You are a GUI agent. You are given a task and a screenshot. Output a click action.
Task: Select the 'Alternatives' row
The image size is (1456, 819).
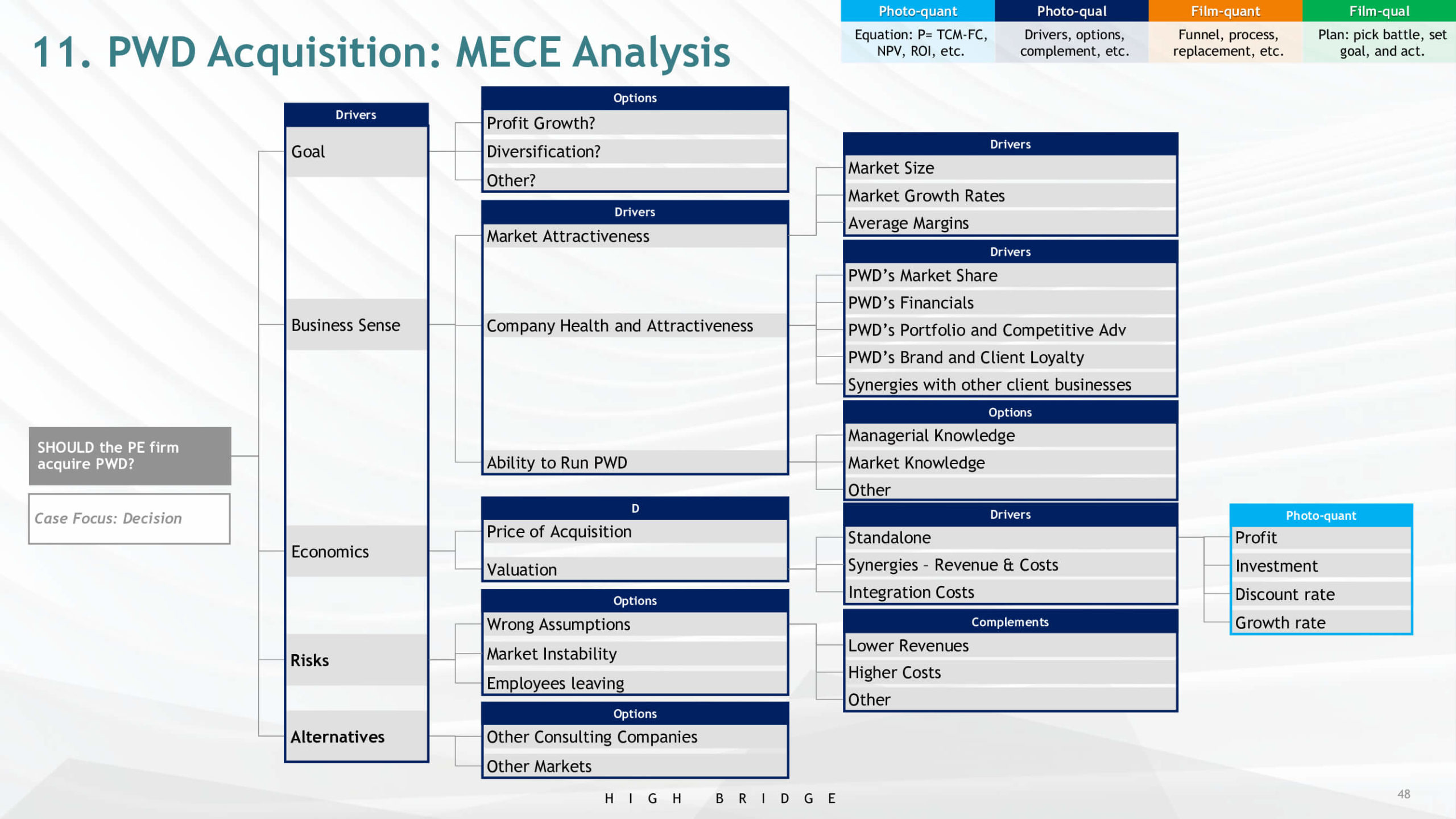[357, 737]
